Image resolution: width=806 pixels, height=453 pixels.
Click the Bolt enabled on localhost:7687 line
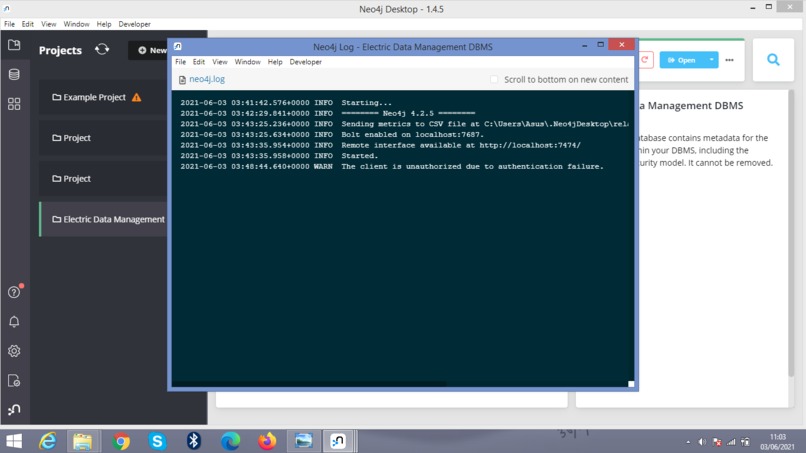click(332, 135)
